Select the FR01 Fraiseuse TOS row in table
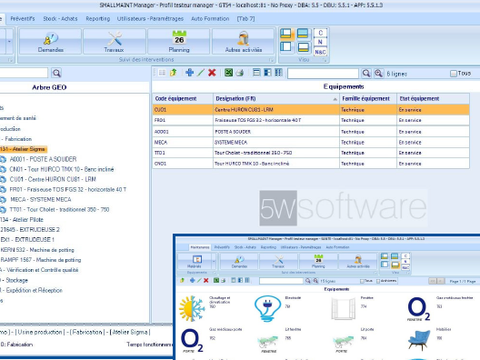The width and height of the screenshot is (480, 360). click(x=311, y=120)
